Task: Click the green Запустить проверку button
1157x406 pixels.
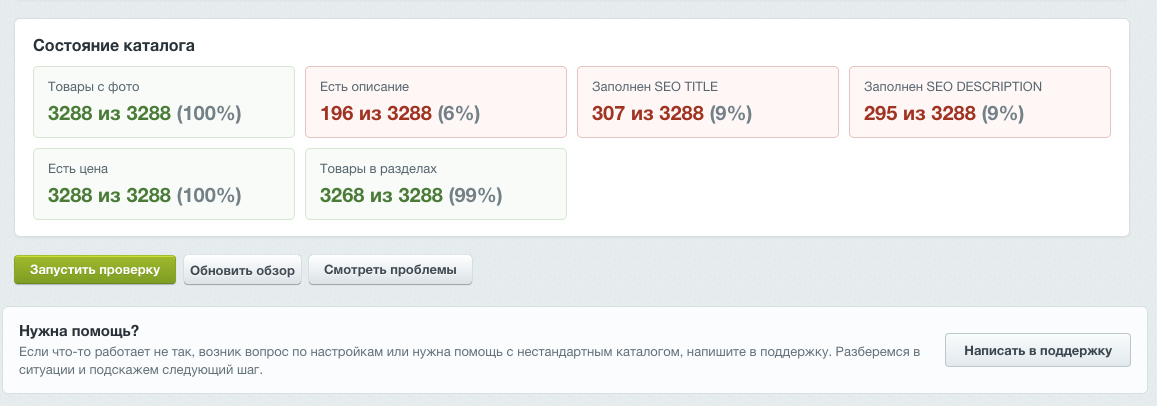Action: click(94, 269)
